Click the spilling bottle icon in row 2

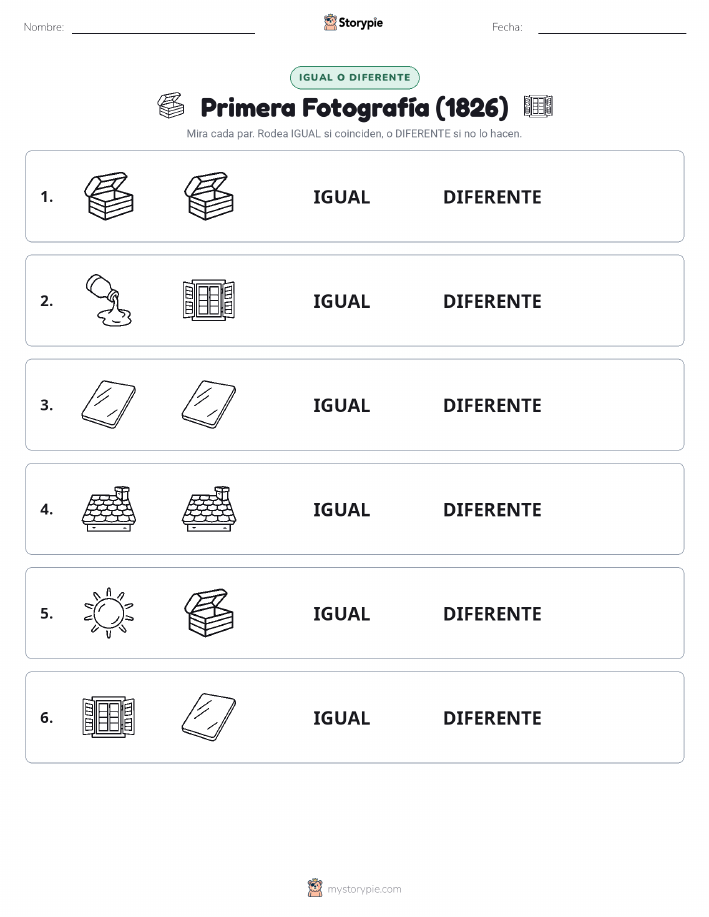point(109,300)
